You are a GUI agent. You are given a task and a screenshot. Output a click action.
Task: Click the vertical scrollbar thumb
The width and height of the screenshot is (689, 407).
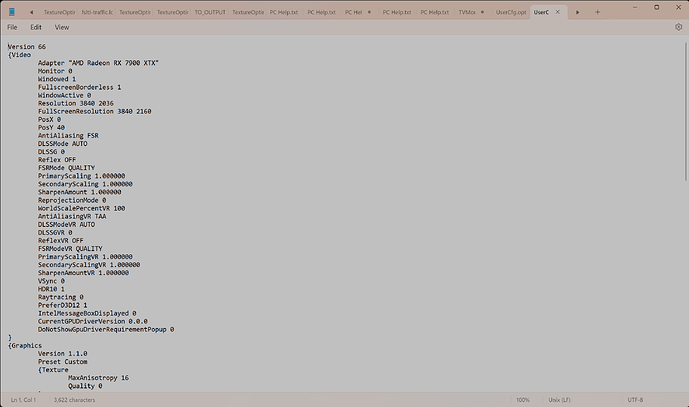point(685,111)
